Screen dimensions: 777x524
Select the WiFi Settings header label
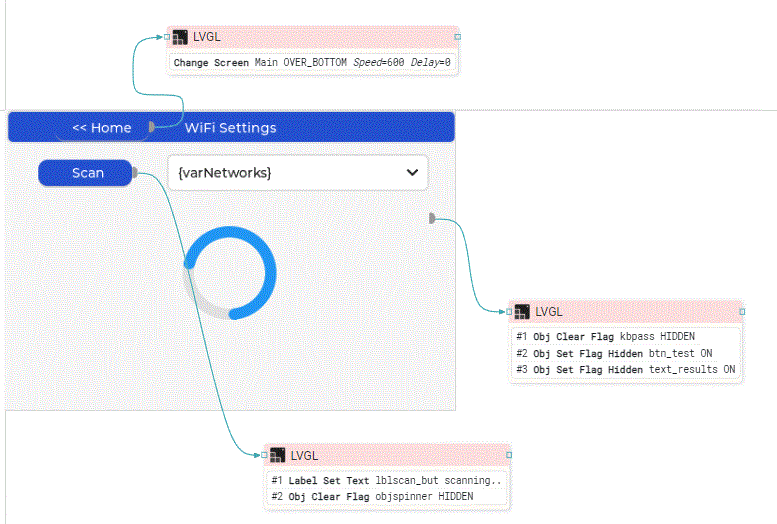click(230, 128)
